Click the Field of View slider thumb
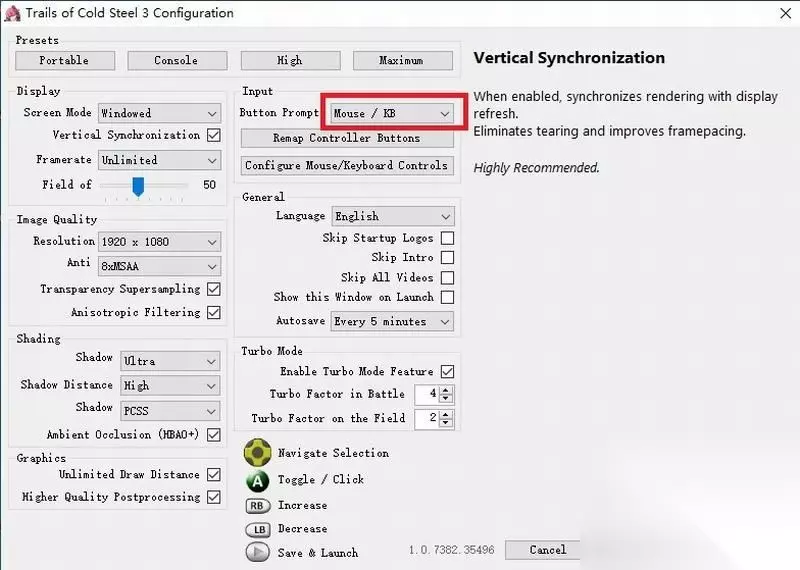This screenshot has height=570, width=800. [x=138, y=187]
